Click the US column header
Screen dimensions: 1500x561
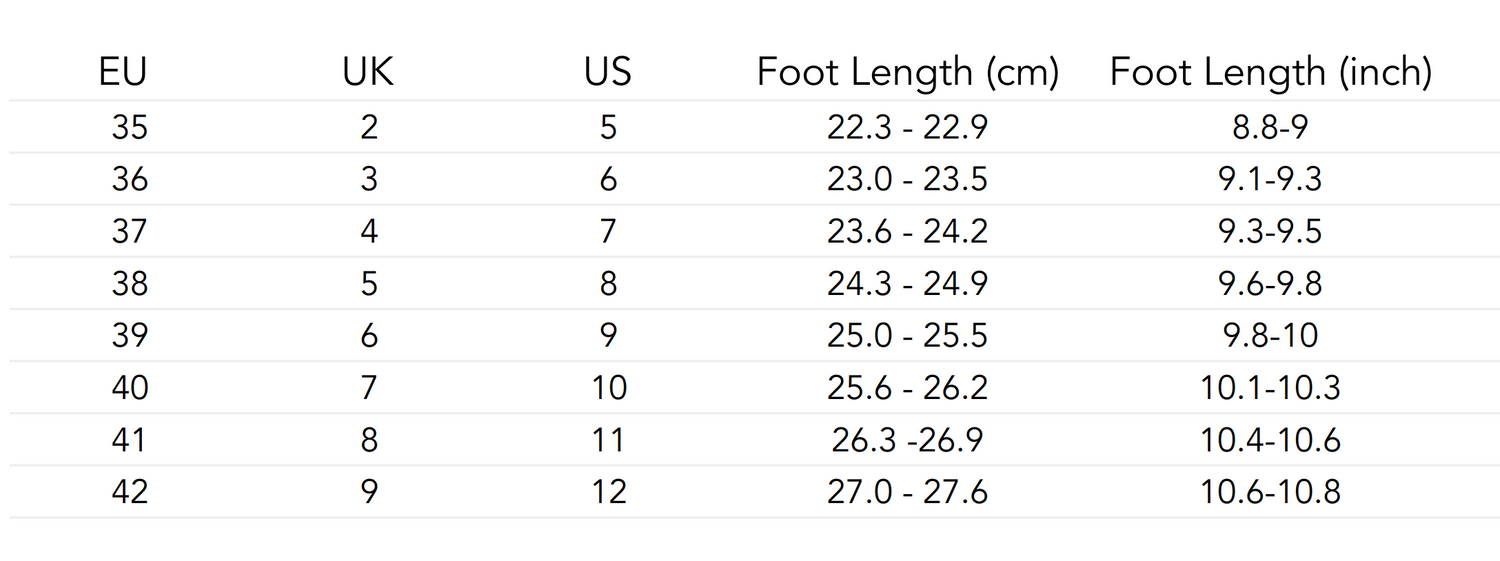[x=608, y=73]
